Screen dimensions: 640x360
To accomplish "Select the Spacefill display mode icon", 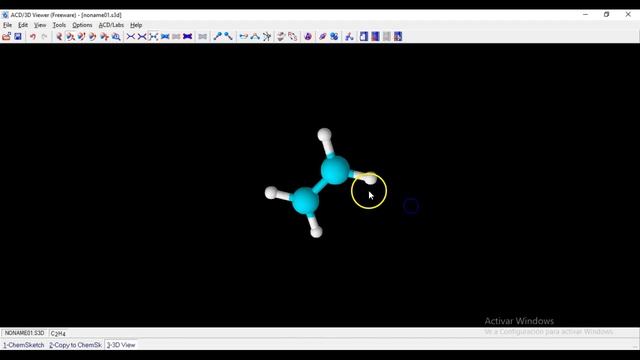I will tap(165, 37).
